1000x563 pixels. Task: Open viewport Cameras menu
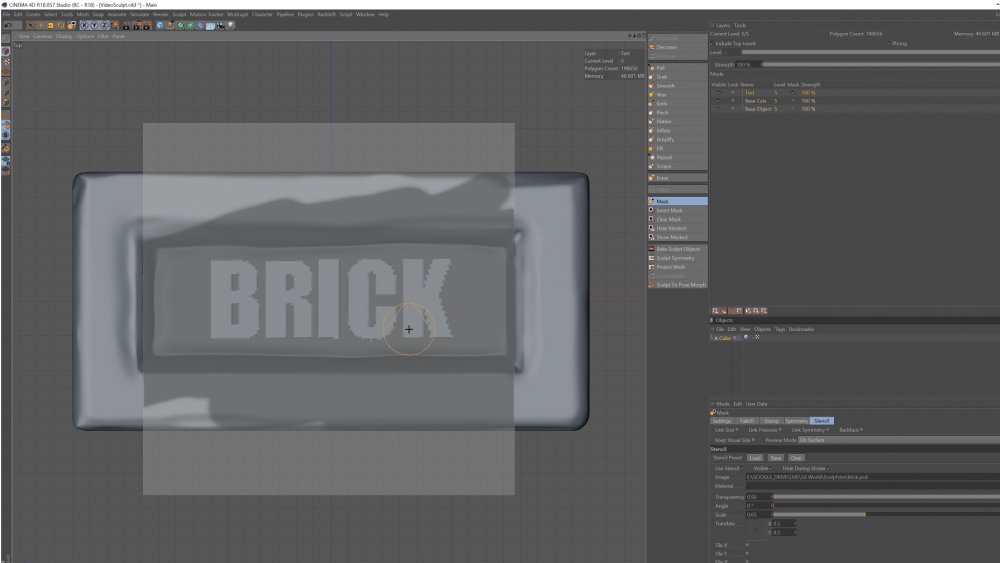[43, 36]
